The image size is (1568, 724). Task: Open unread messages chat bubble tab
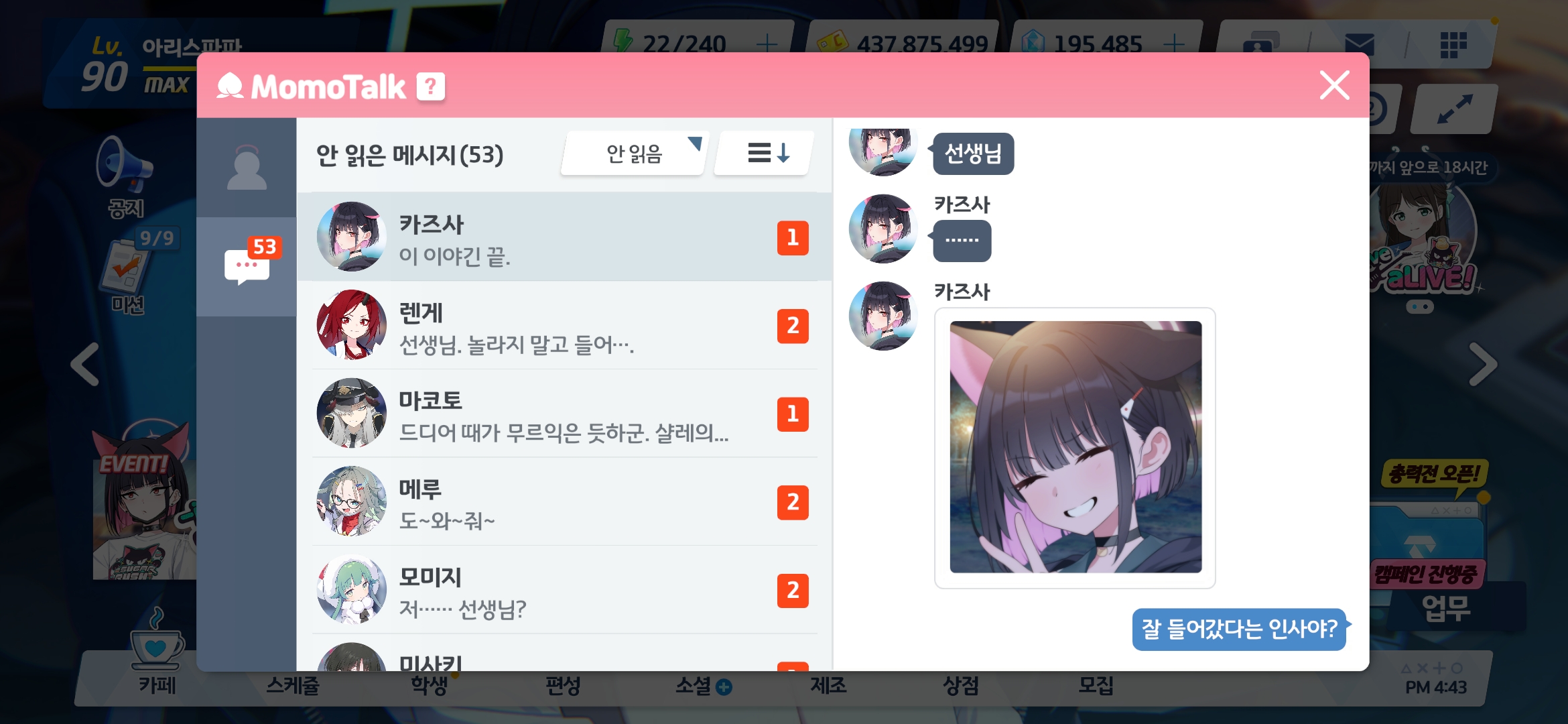[247, 266]
